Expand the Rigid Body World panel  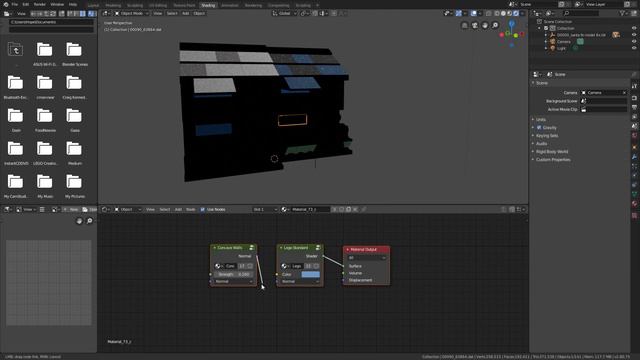(x=551, y=151)
